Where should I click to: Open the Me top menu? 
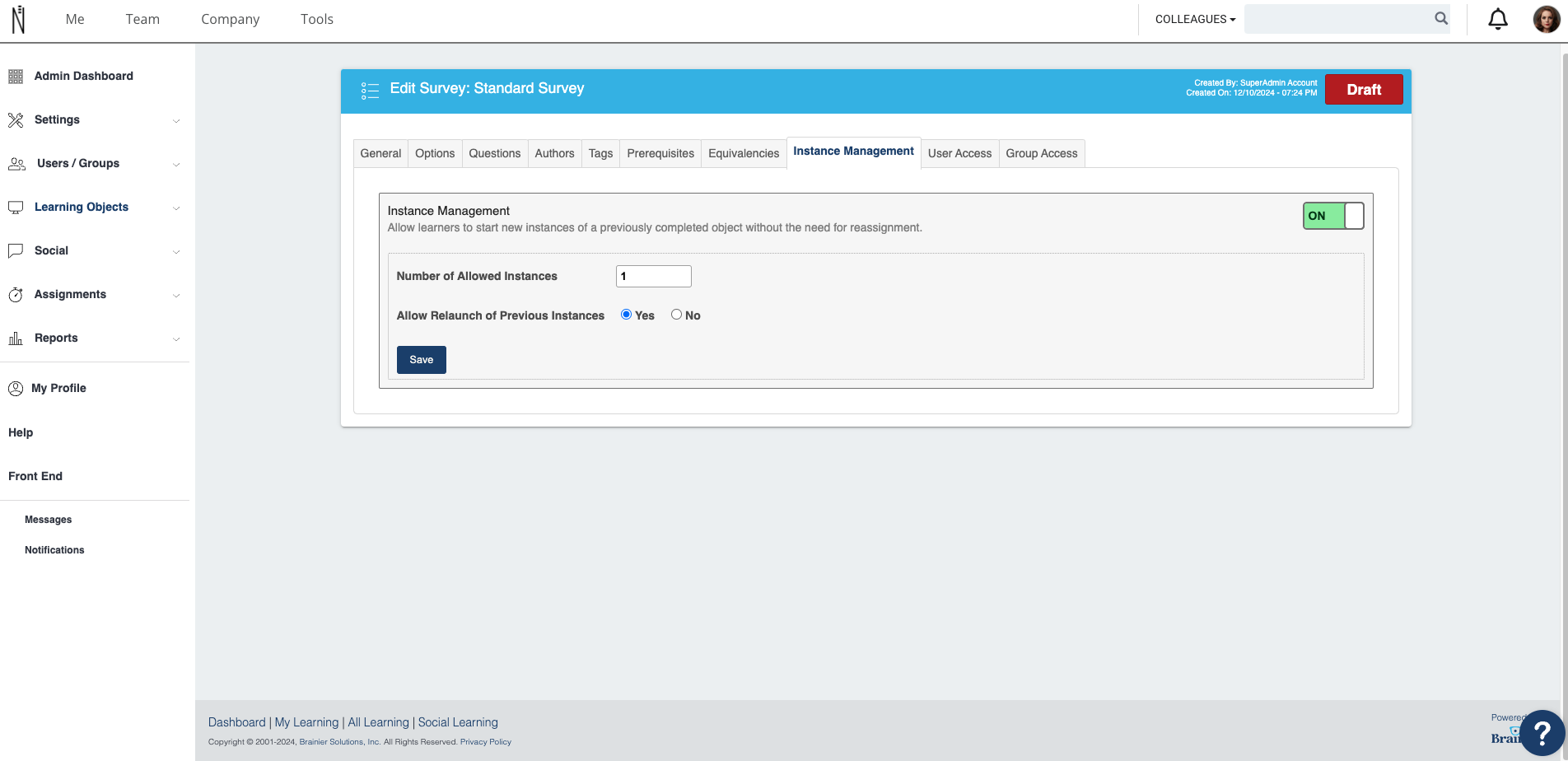[75, 19]
